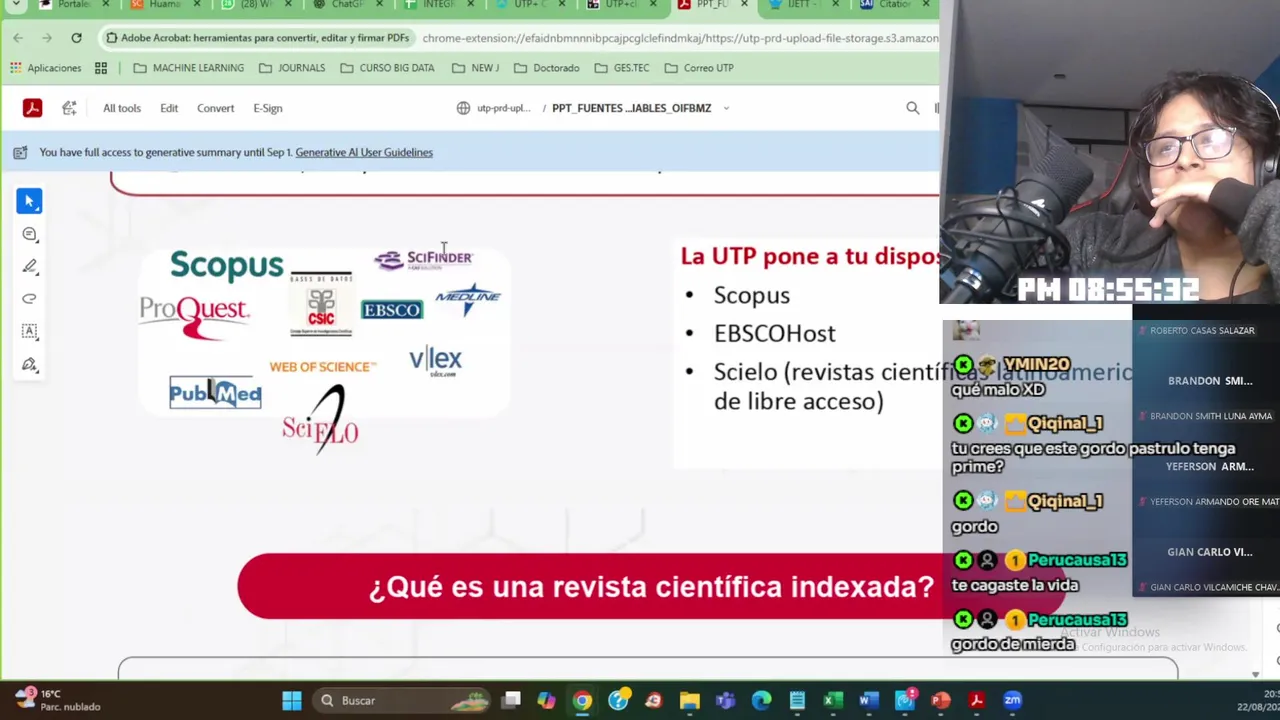Open Microsoft Edge from the taskbar
Image resolution: width=1280 pixels, height=720 pixels.
(762, 701)
